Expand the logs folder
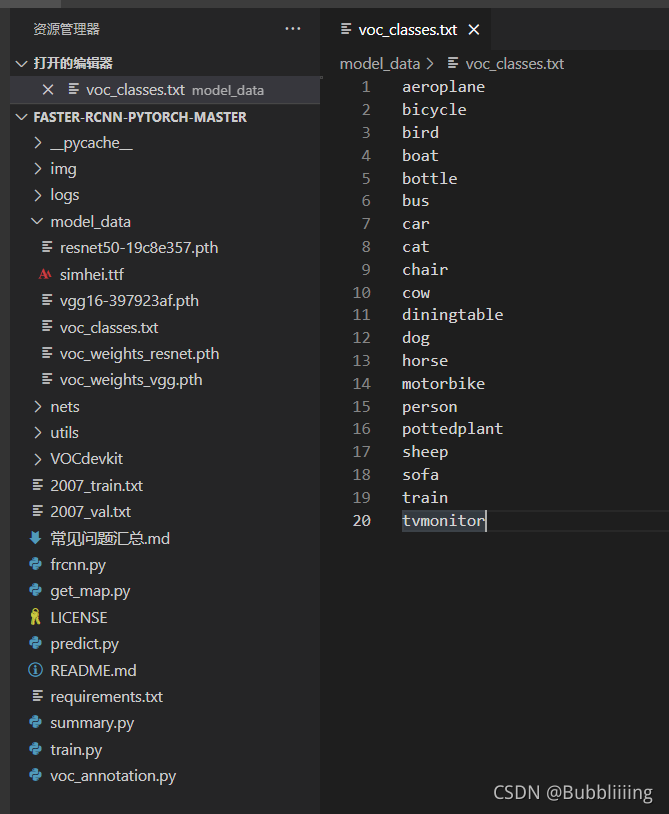Screen dimensions: 669x814 coord(37,195)
